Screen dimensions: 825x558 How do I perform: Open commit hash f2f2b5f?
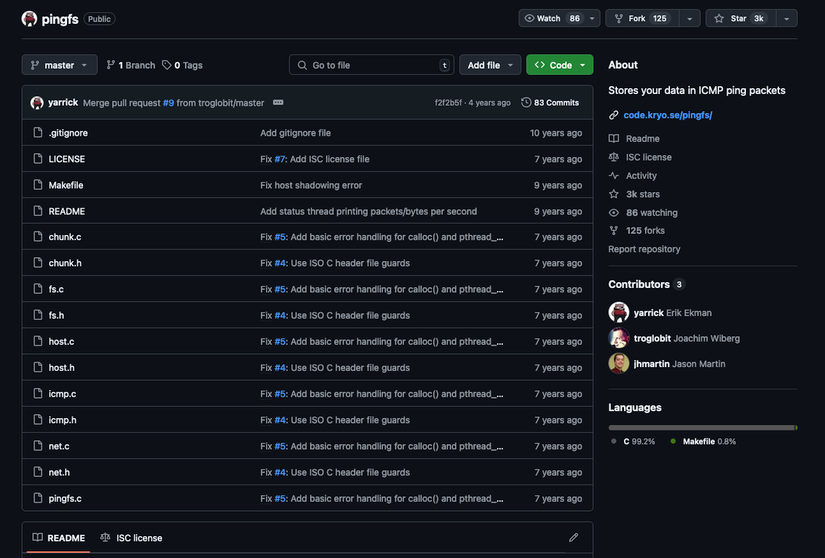pyautogui.click(x=448, y=103)
